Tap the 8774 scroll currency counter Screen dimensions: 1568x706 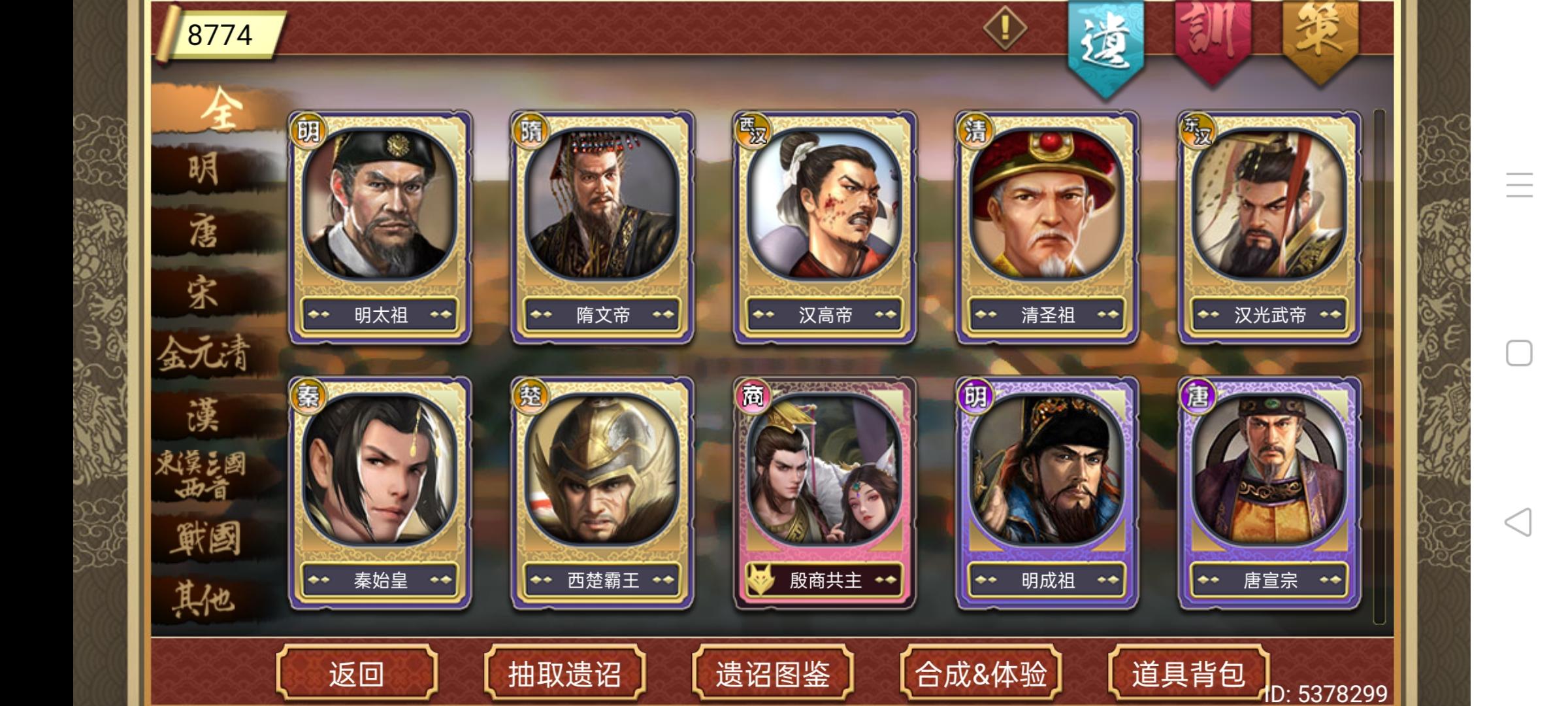coord(220,35)
